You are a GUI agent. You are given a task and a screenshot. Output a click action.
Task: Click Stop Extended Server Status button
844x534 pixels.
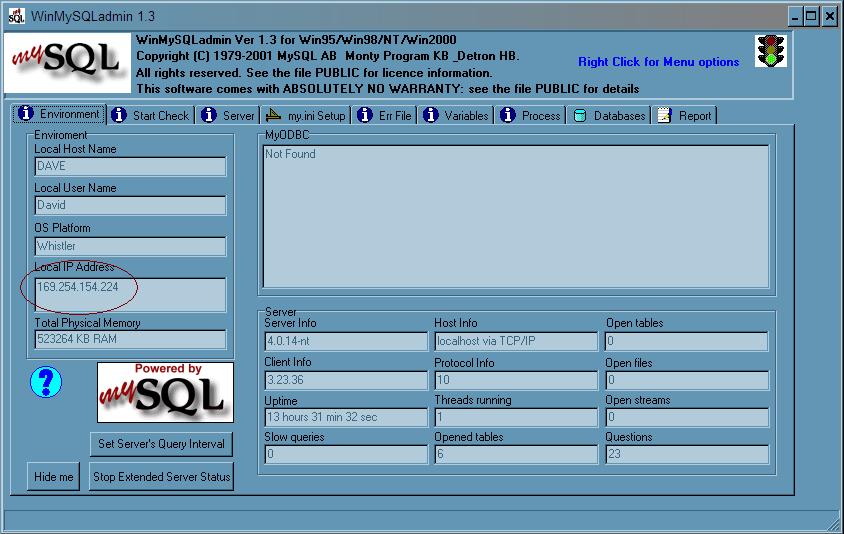(162, 477)
